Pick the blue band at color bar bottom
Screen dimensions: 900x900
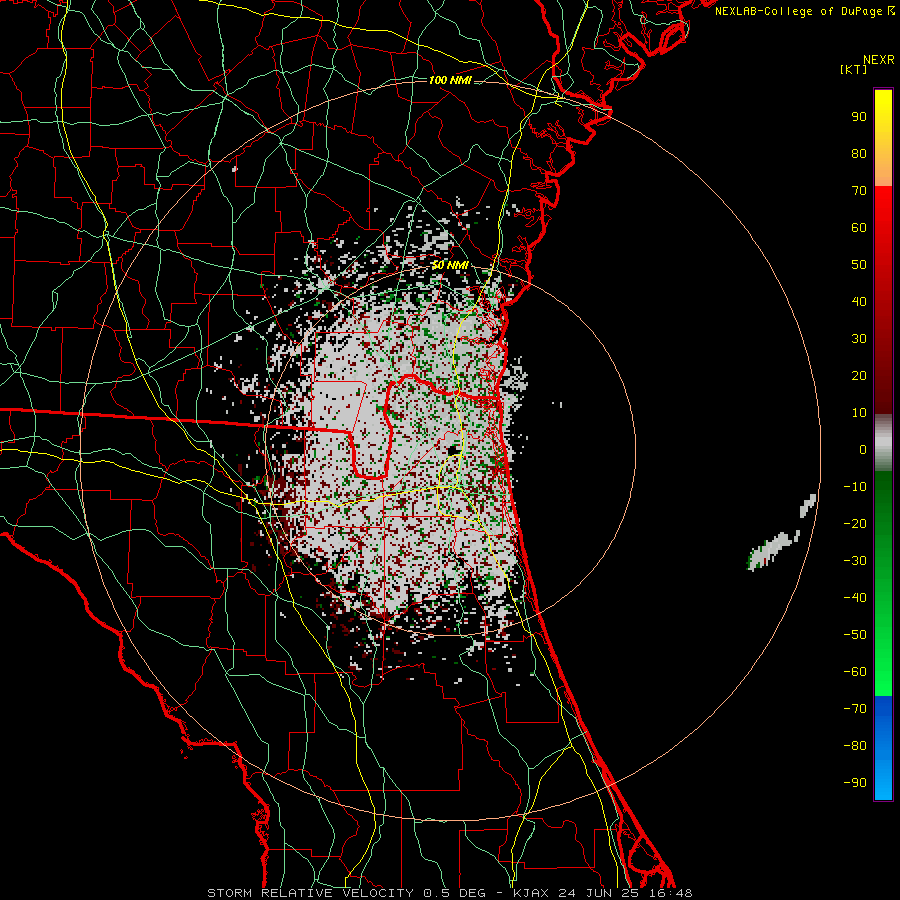pyautogui.click(x=883, y=748)
